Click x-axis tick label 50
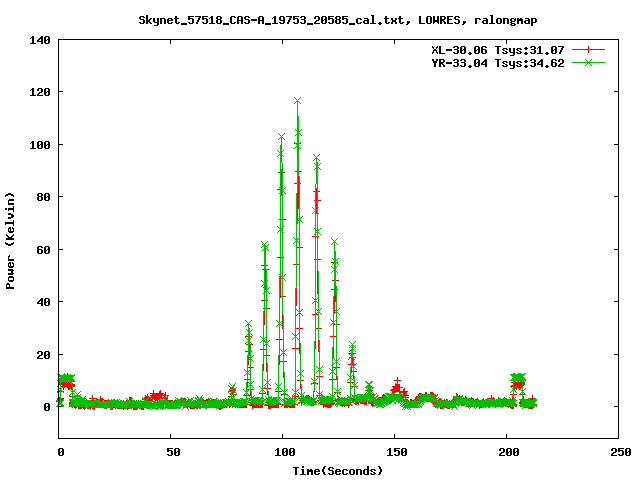Image resolution: width=640 pixels, height=480 pixels. [173, 452]
